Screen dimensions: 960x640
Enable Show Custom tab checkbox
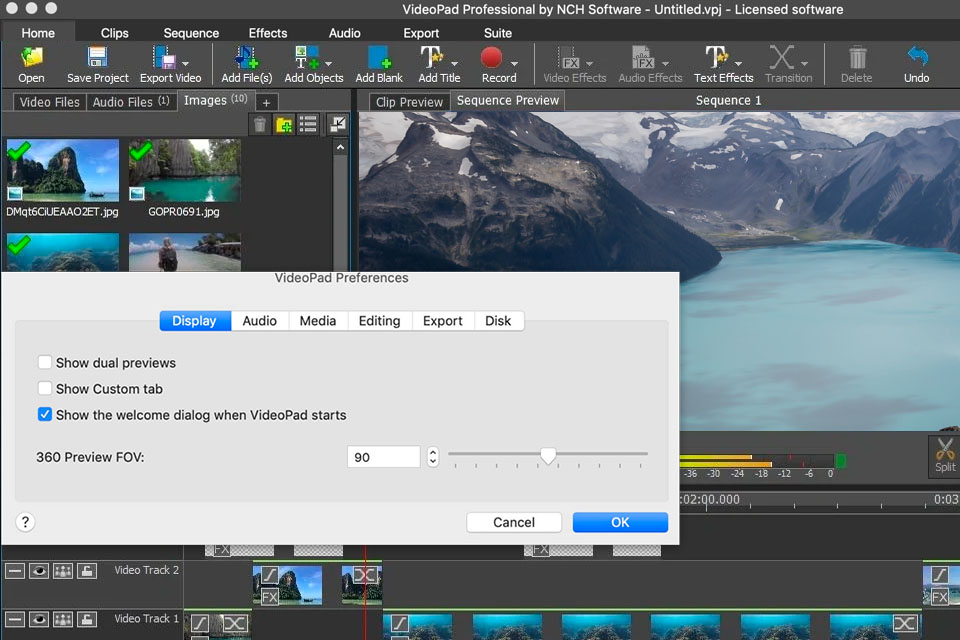click(x=45, y=388)
